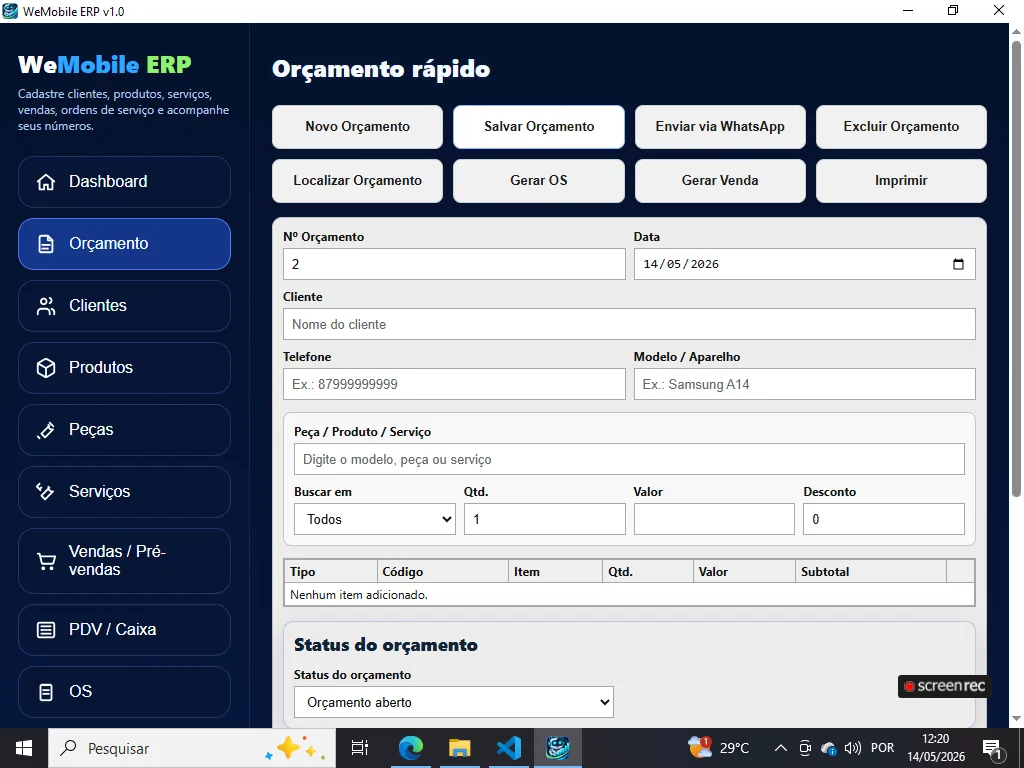Click the 'Nenhum item adicionado.' row
Screen dimensions: 1024x768
point(629,594)
